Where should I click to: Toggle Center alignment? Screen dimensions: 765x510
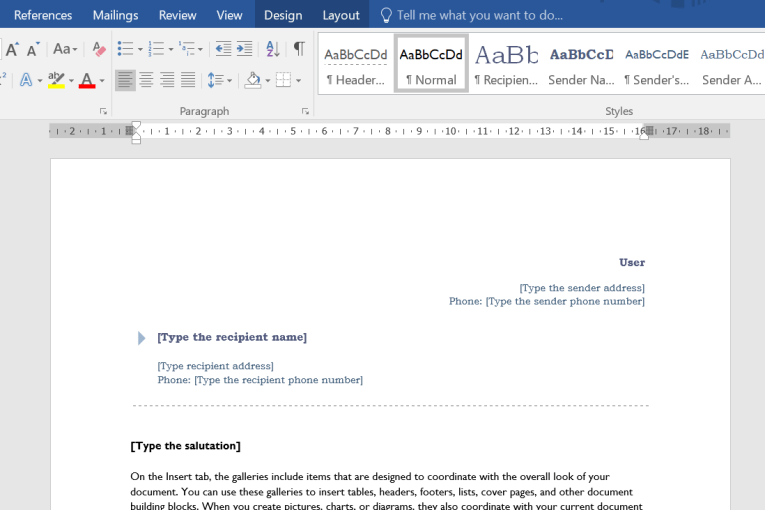click(146, 80)
